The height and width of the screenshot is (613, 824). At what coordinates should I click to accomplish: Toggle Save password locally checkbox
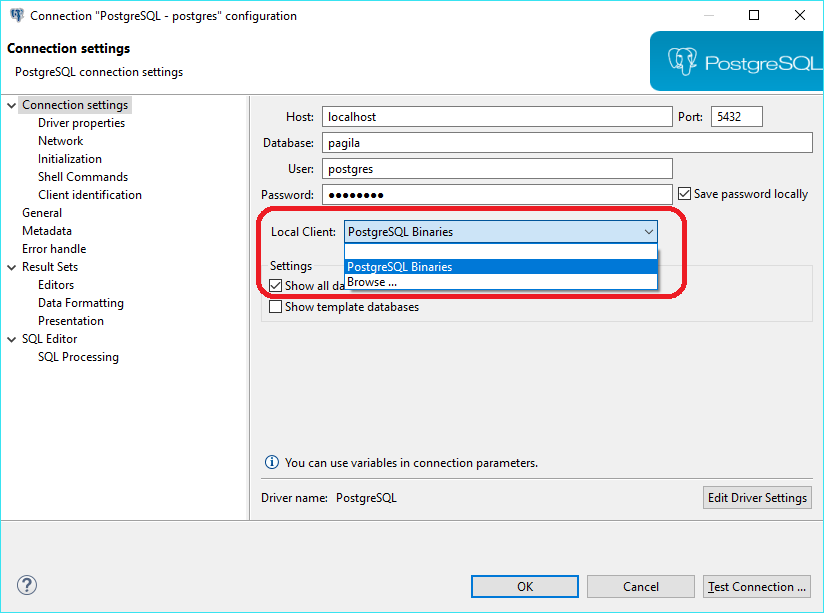[684, 194]
